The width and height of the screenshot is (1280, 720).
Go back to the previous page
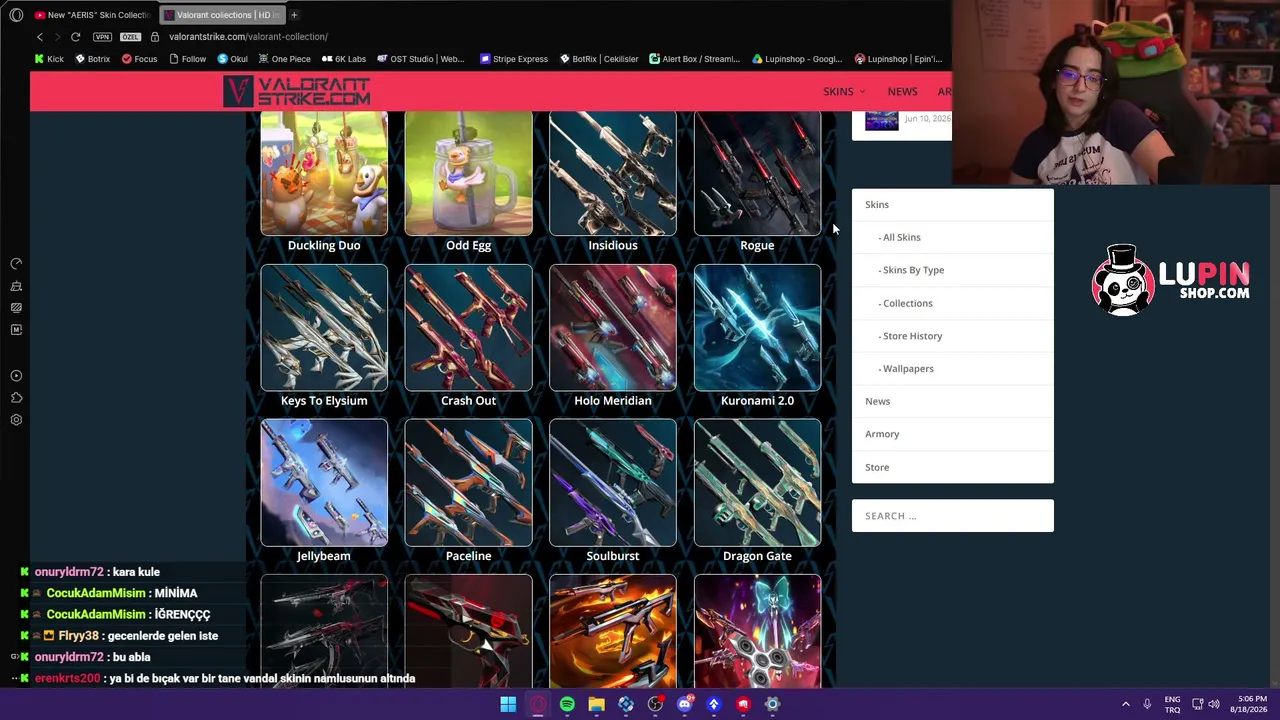[x=40, y=37]
